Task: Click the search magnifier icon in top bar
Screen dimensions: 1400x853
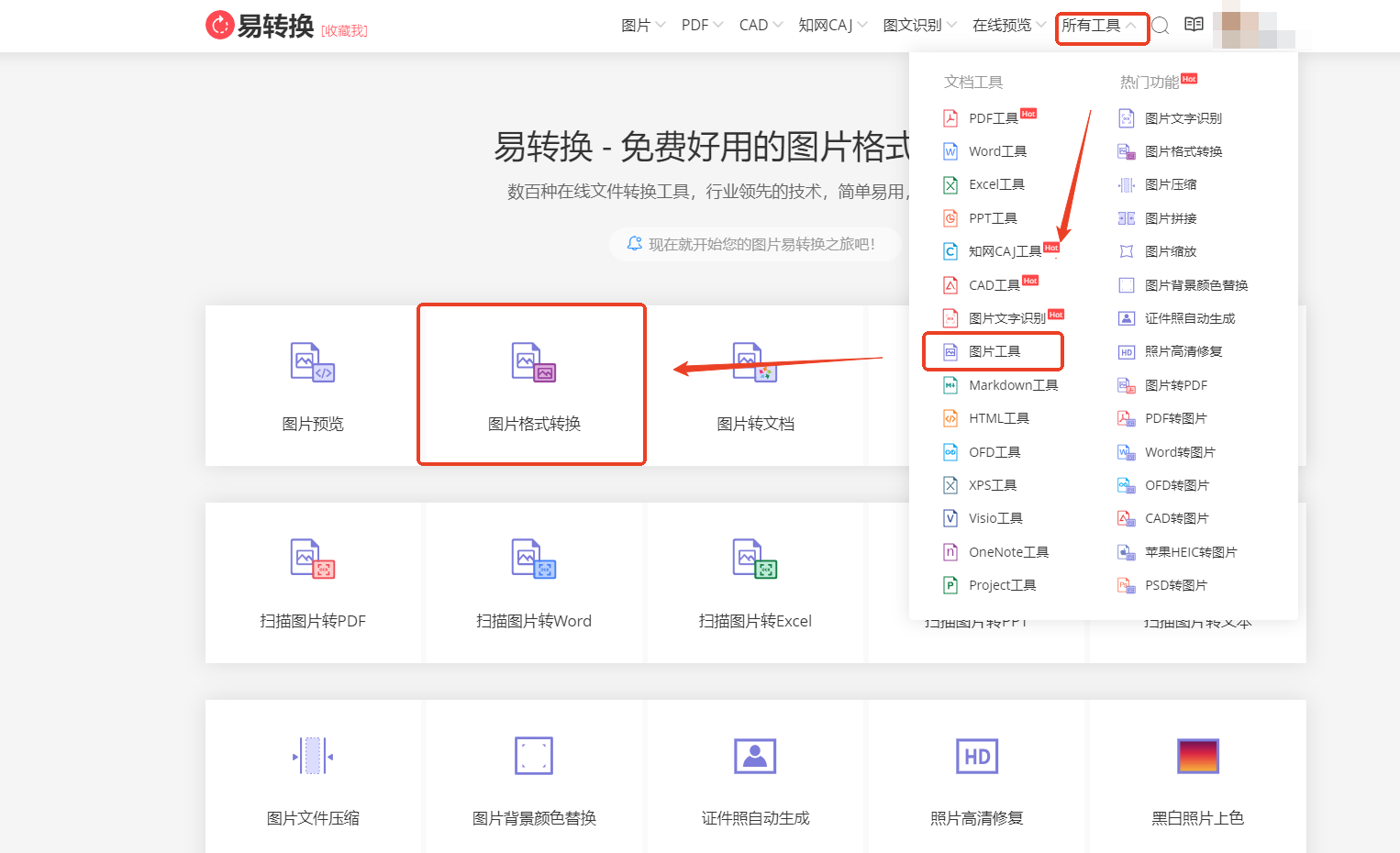Action: [x=1161, y=26]
